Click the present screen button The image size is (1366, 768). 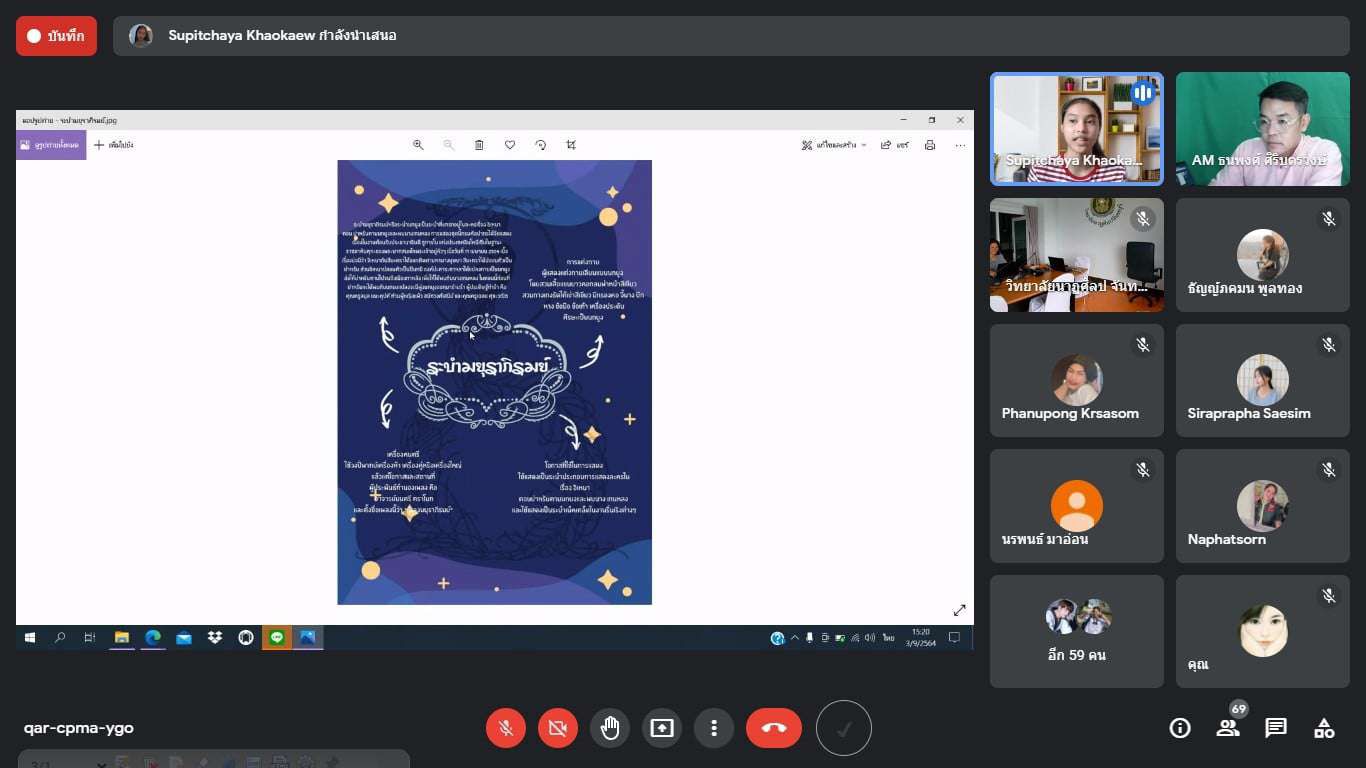pos(662,728)
